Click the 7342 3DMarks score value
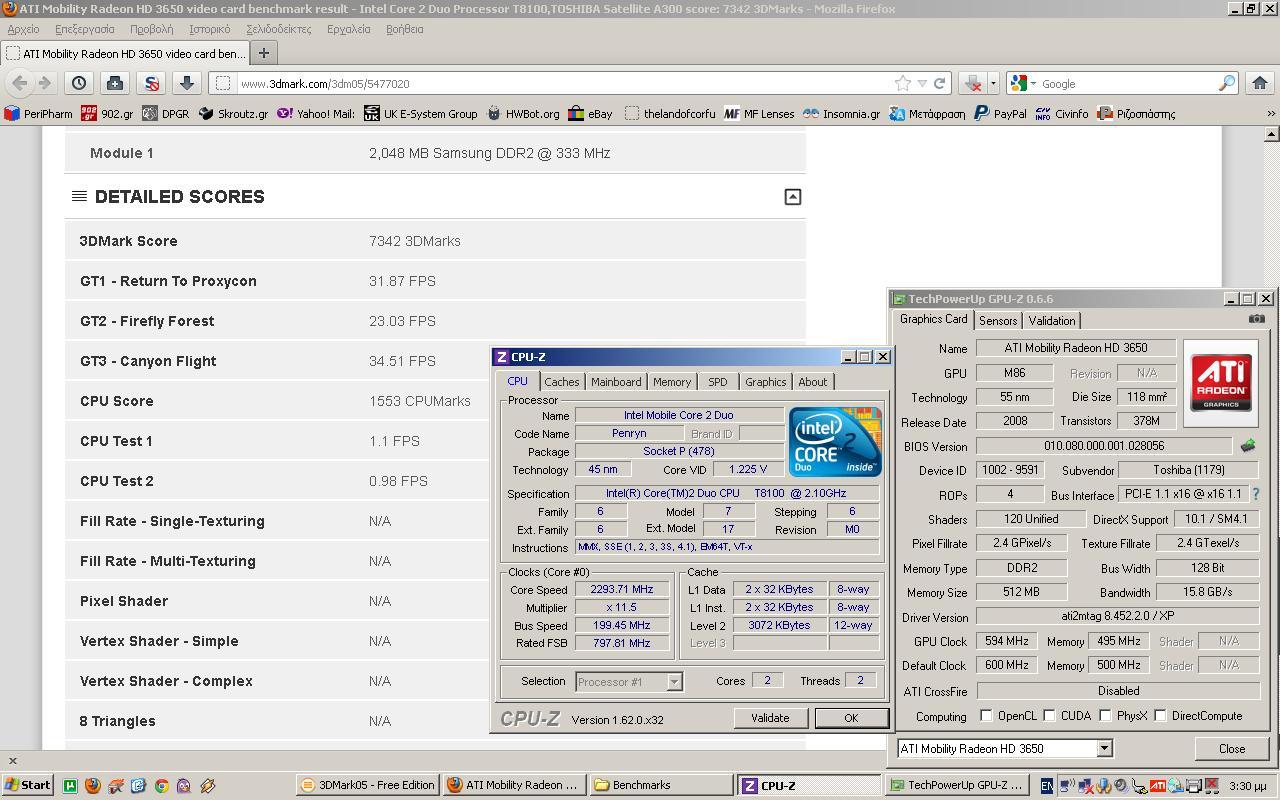Image resolution: width=1280 pixels, height=800 pixels. (415, 241)
